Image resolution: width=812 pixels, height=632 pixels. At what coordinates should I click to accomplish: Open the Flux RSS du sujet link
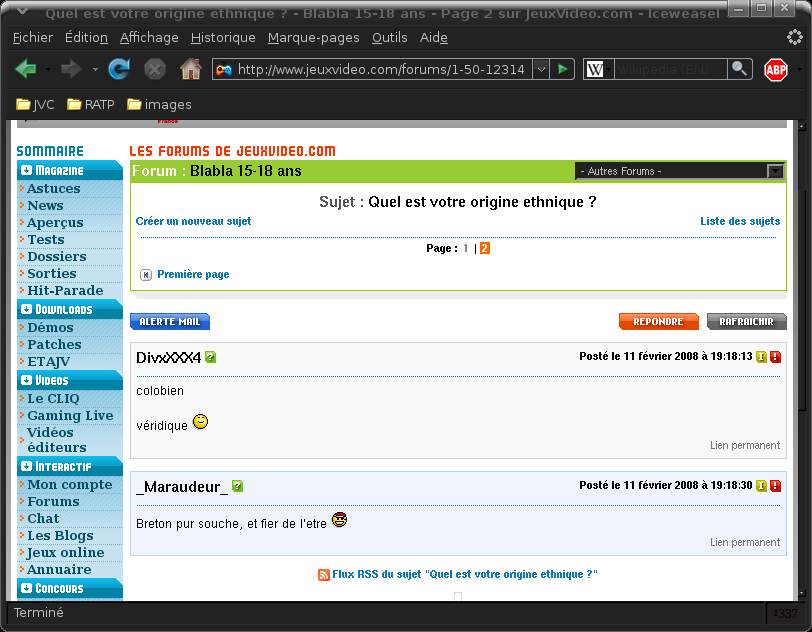coord(465,574)
